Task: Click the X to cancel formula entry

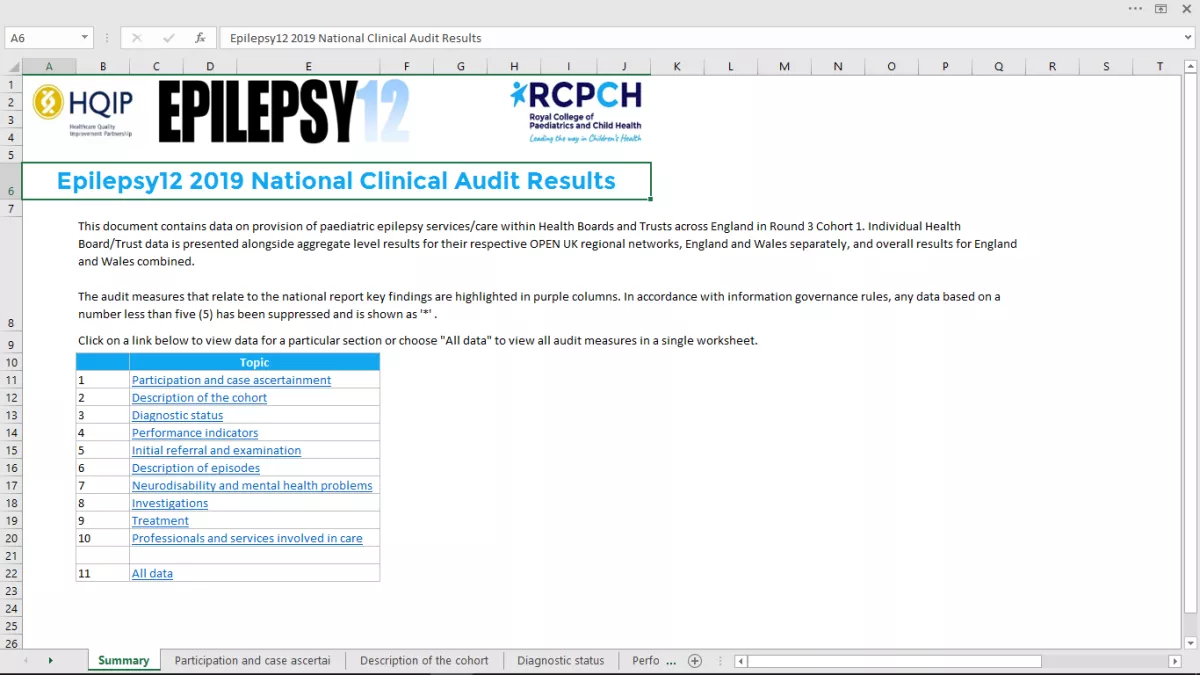Action: (x=136, y=37)
